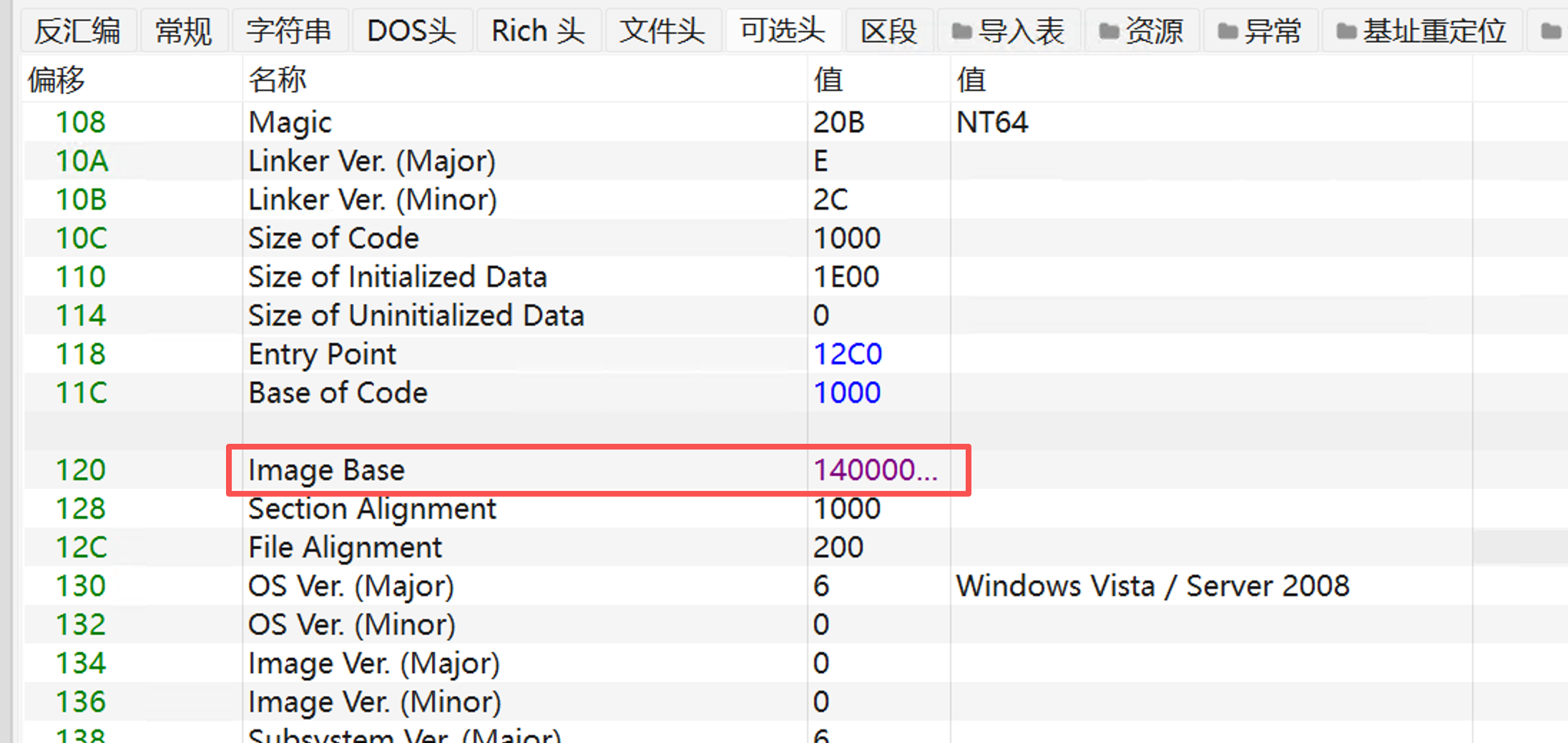Image resolution: width=1568 pixels, height=743 pixels.
Task: Switch to the Rich 头 tab
Action: coord(538,31)
